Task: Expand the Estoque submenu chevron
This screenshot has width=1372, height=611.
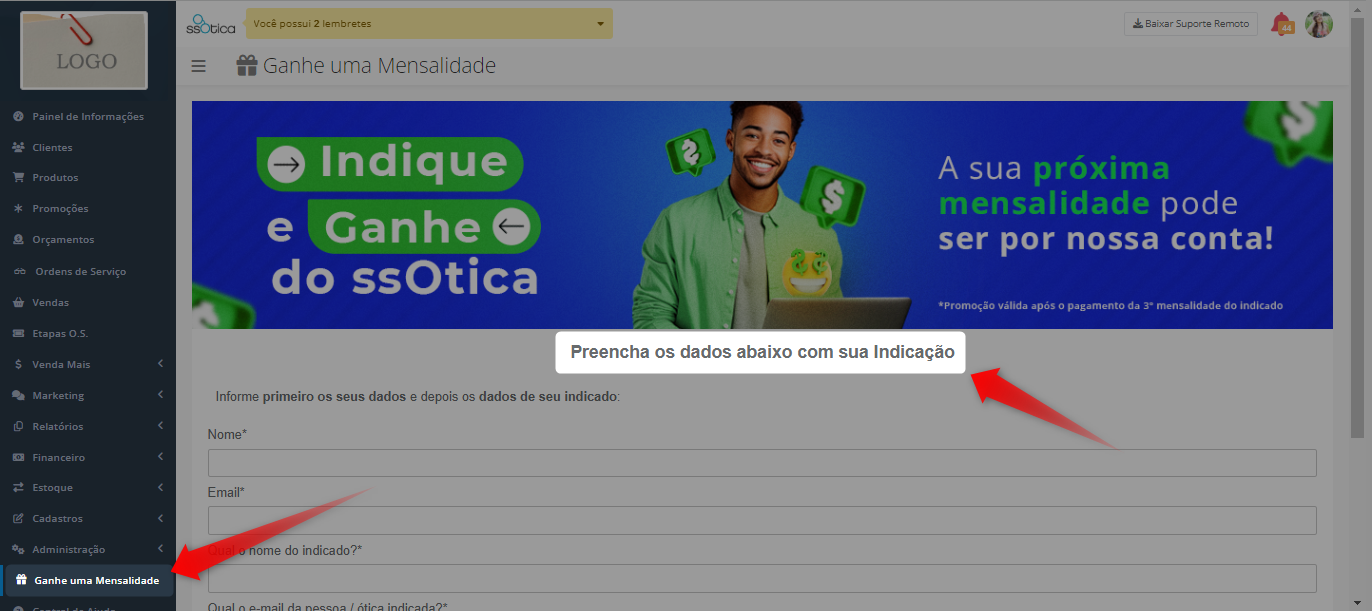Action: [161, 487]
